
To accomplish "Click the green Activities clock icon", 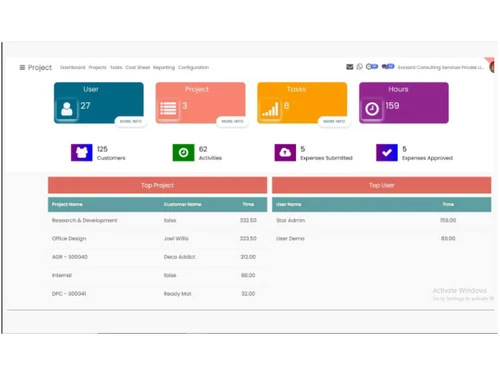I will (183, 153).
